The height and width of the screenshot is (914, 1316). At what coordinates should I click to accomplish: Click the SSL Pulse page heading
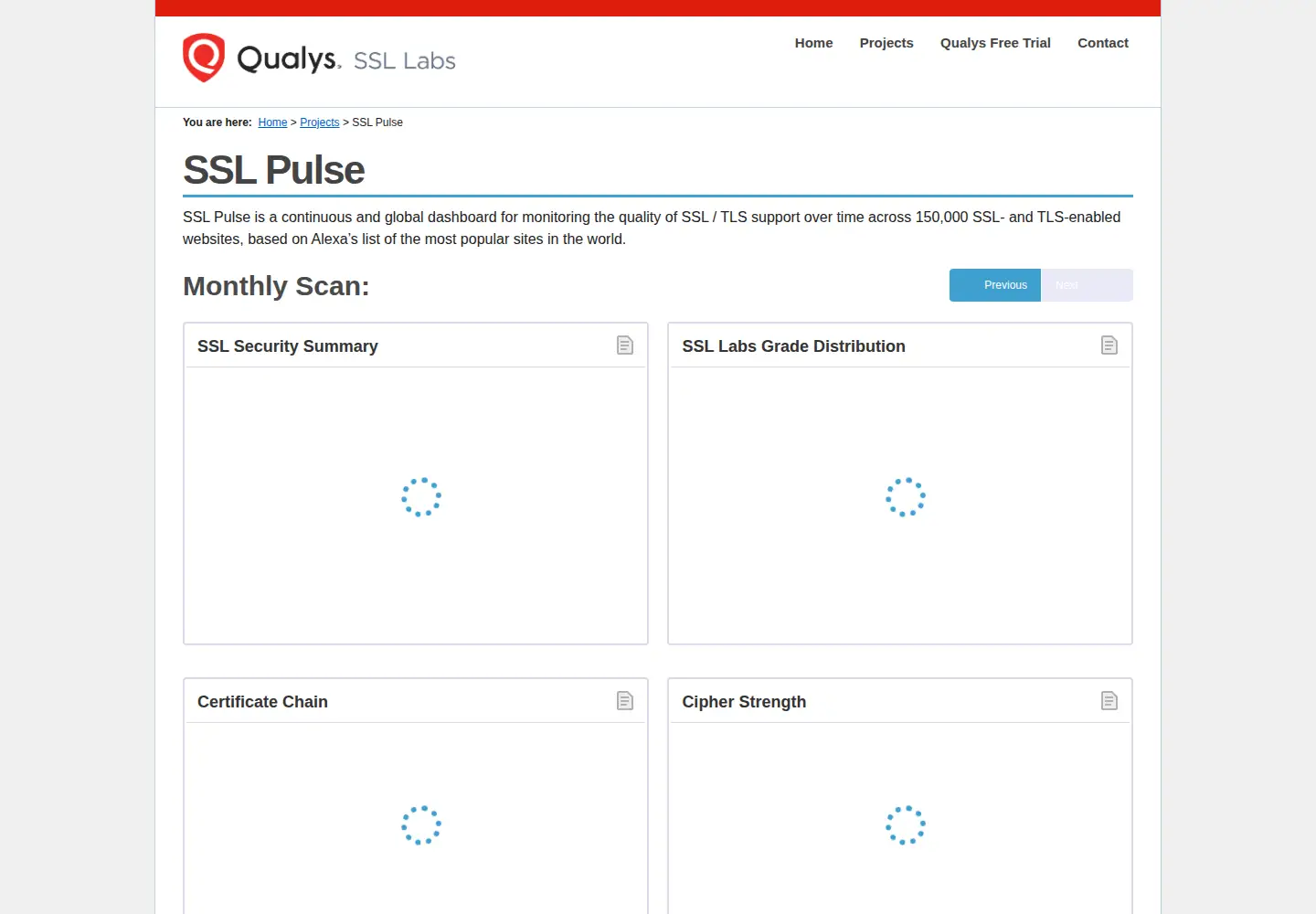(x=274, y=170)
